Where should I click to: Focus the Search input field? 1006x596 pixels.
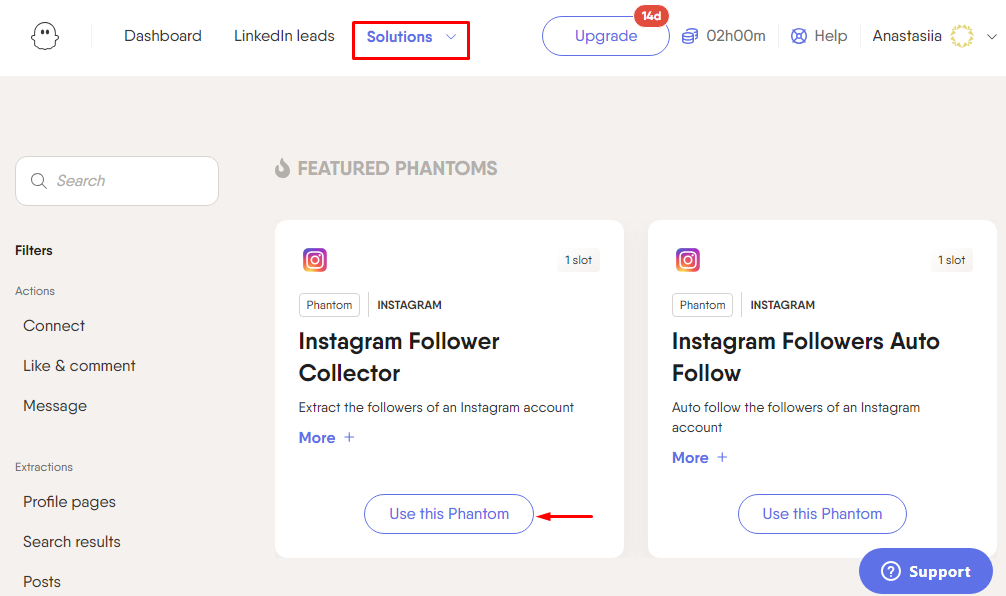117,181
